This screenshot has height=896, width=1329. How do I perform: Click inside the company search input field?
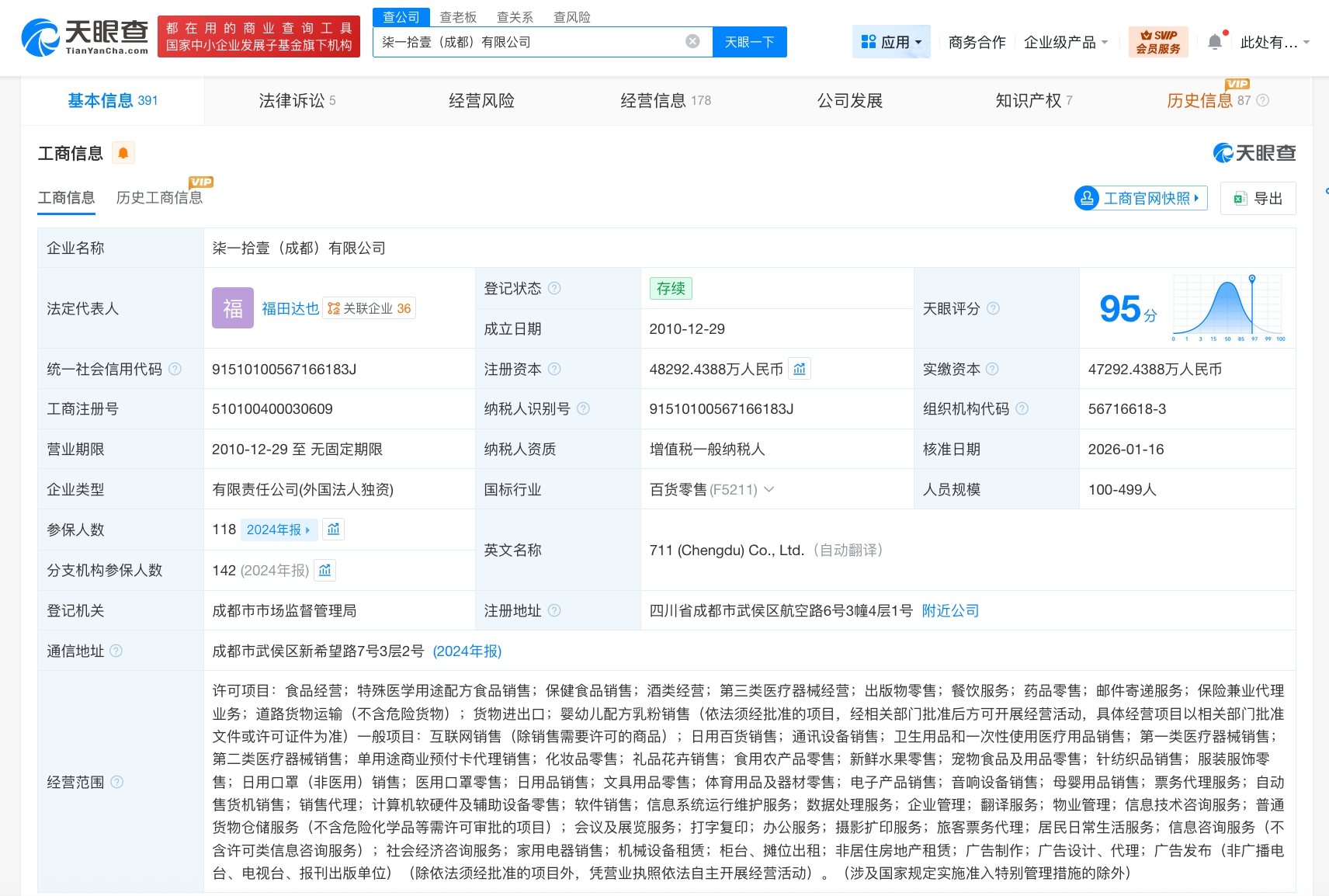point(528,42)
